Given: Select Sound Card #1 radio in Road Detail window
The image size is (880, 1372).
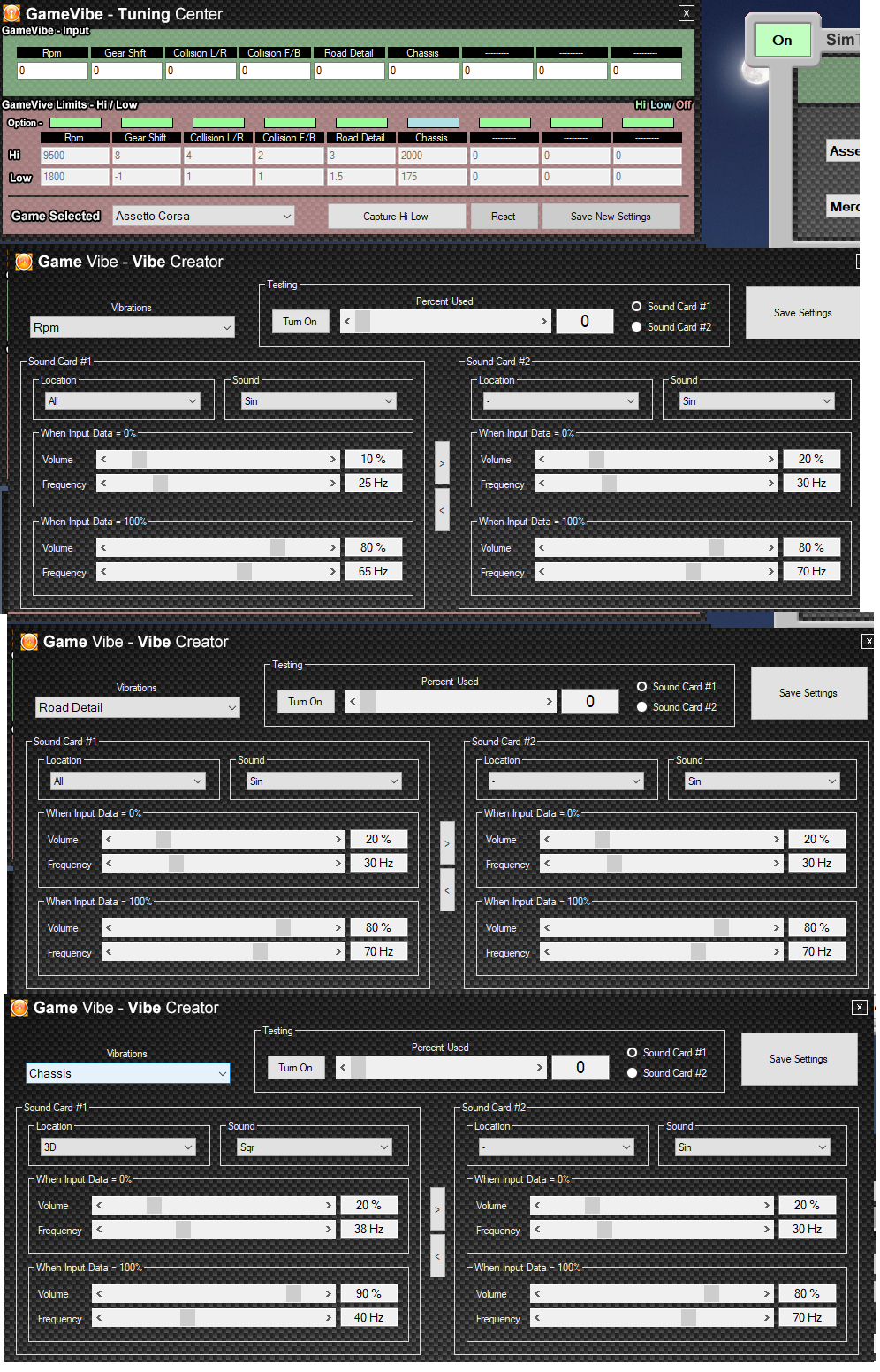Looking at the screenshot, I should 641,687.
